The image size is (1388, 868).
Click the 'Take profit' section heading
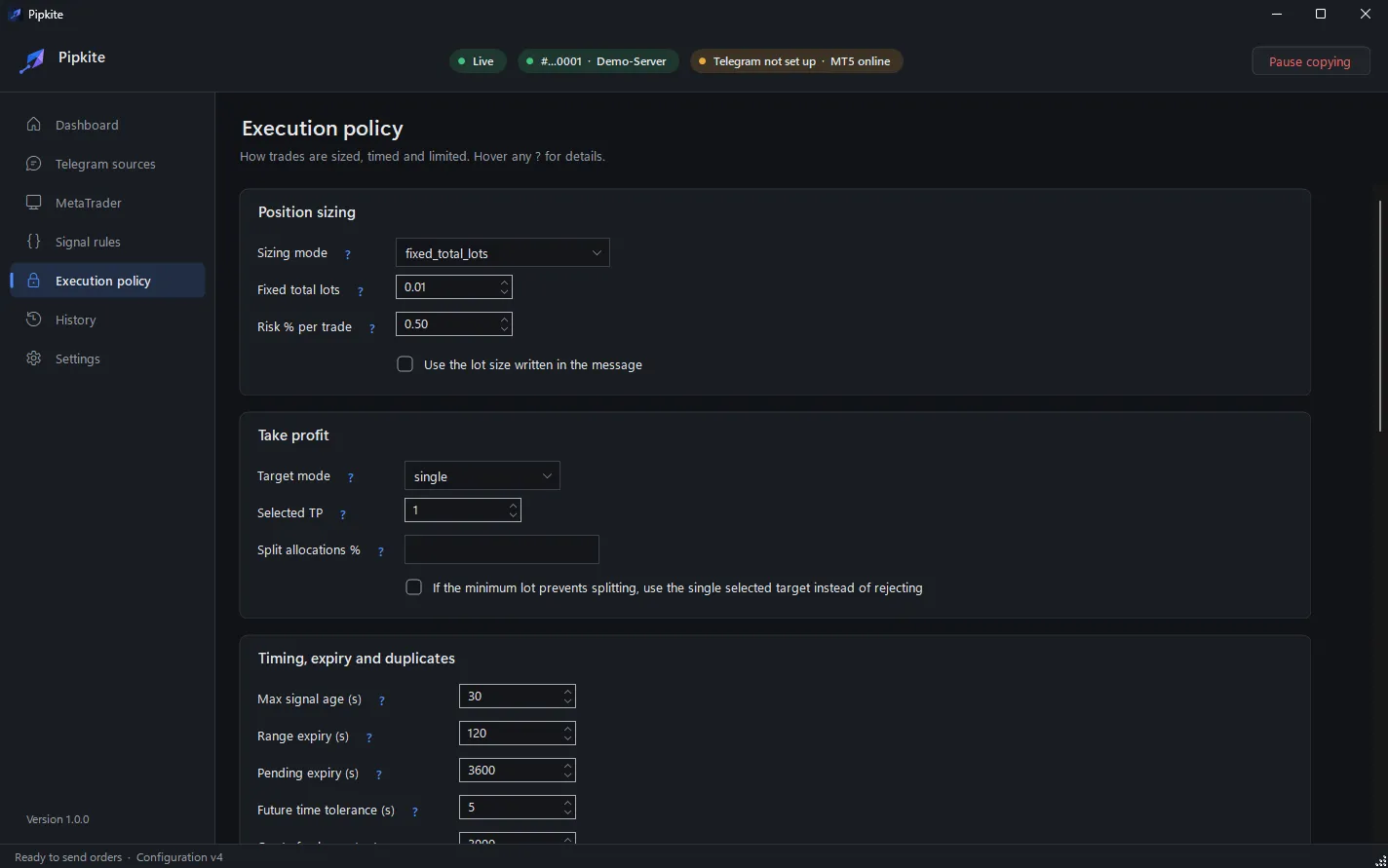click(293, 435)
